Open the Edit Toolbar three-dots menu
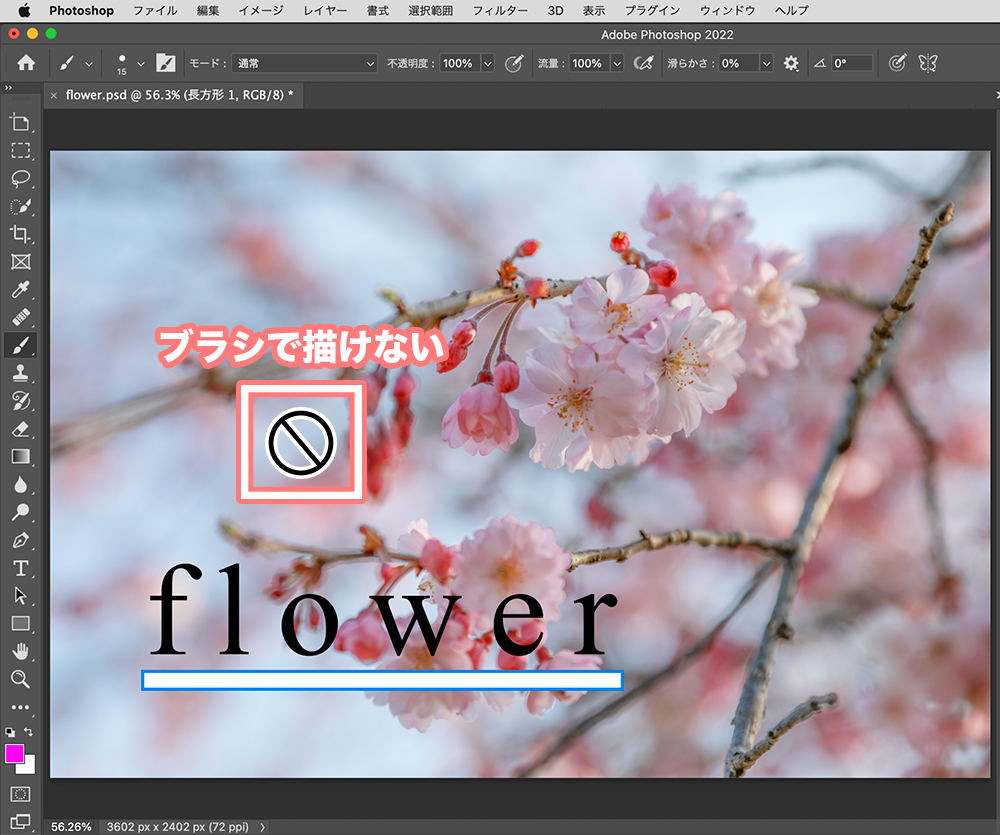 click(20, 707)
